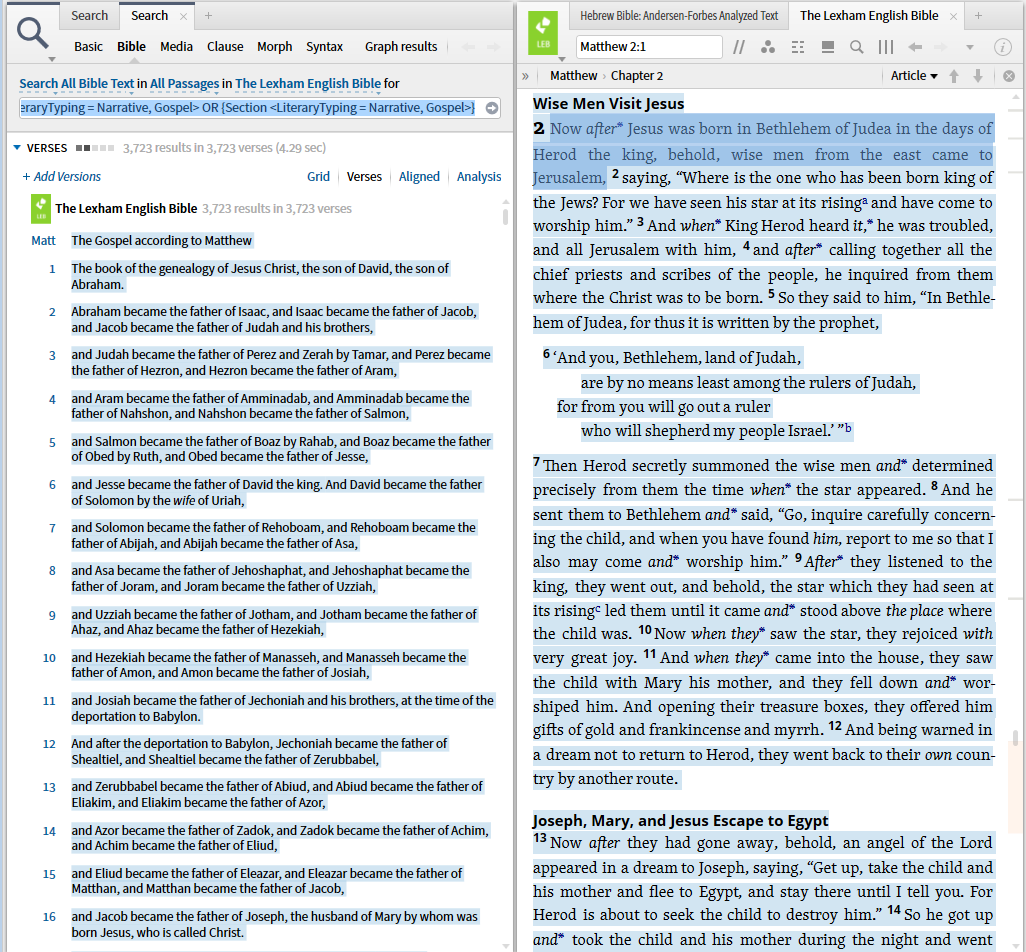
Task: Expand the table of contents chevron
Action: pos(525,76)
